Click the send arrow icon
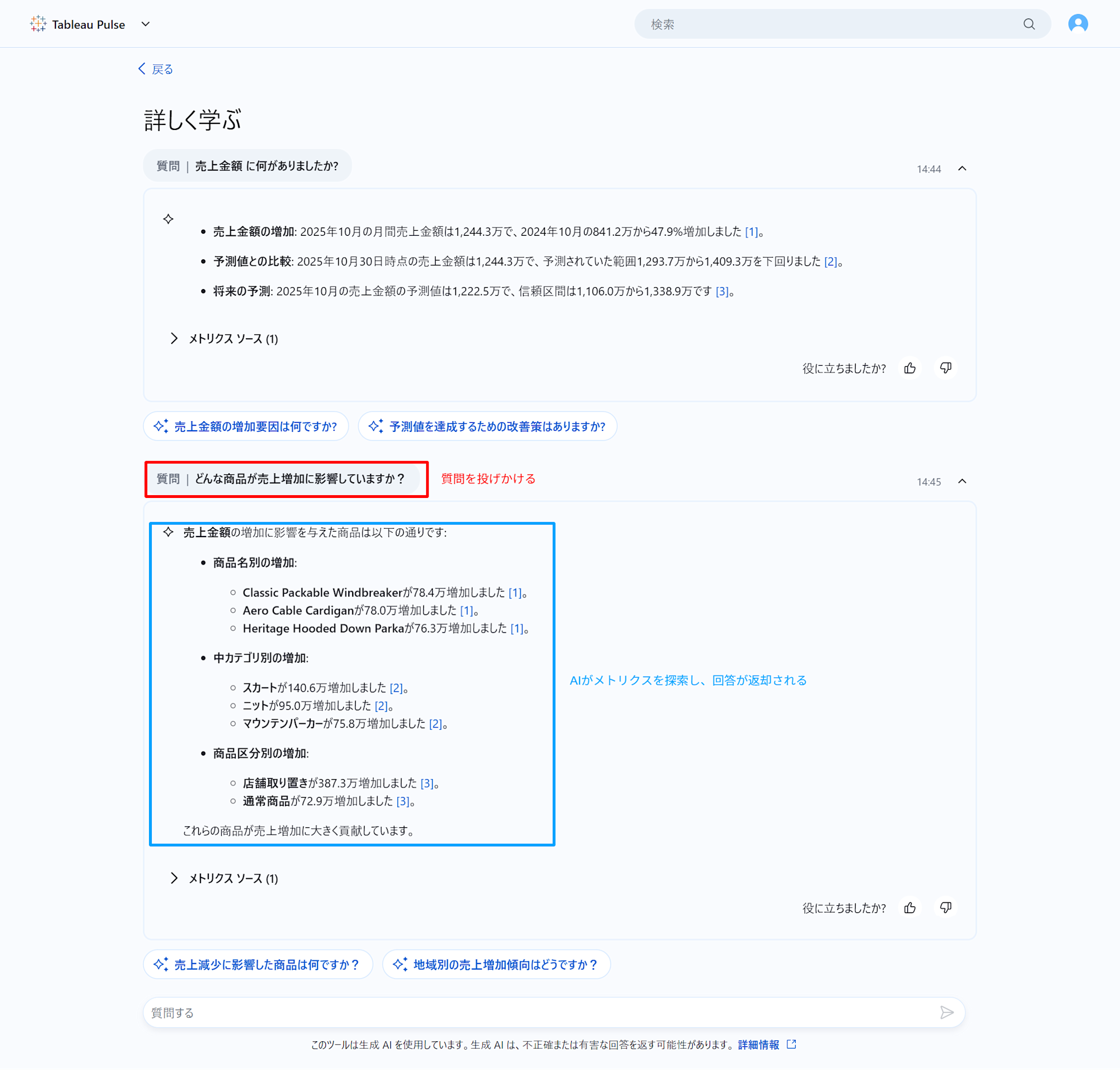 coord(946,1013)
